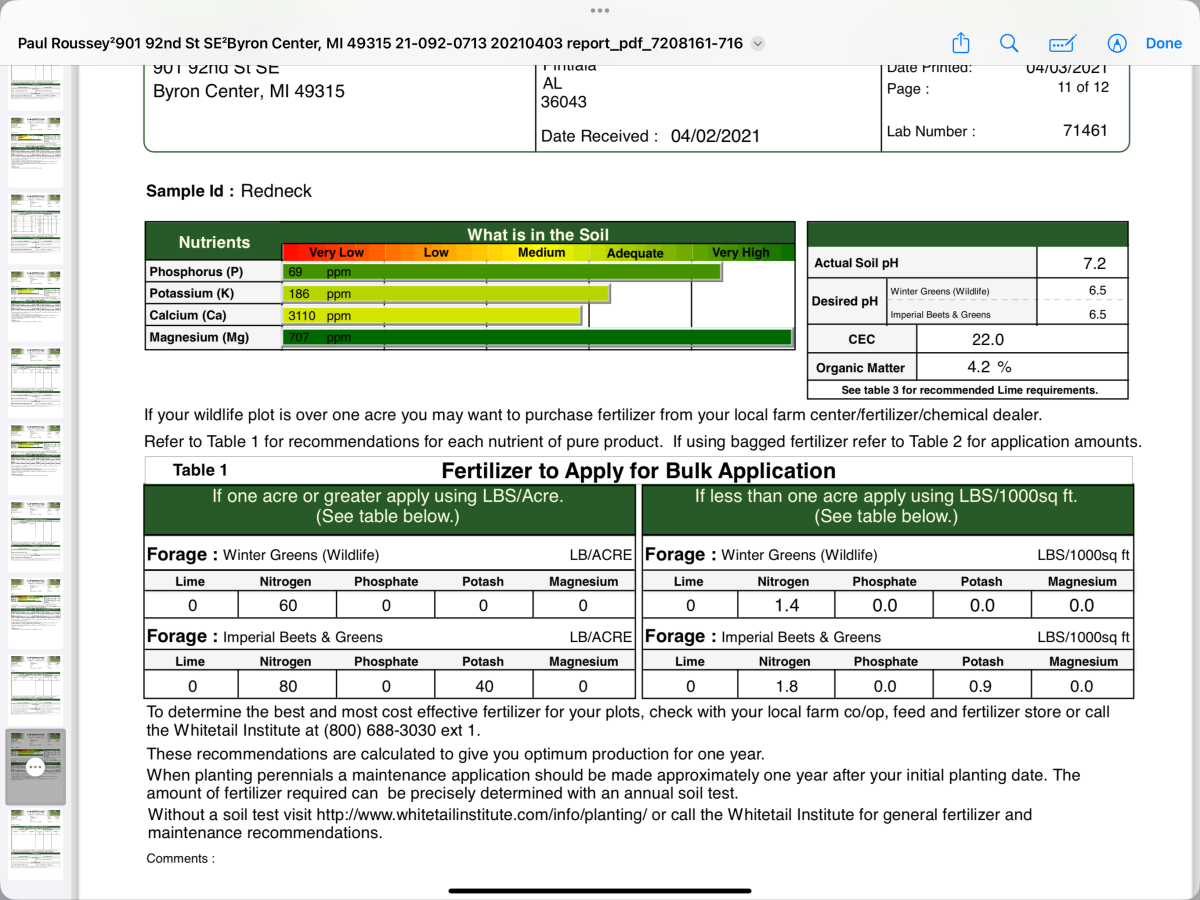Jump to the last page thumbnail
This screenshot has width=1200, height=900.
36,844
